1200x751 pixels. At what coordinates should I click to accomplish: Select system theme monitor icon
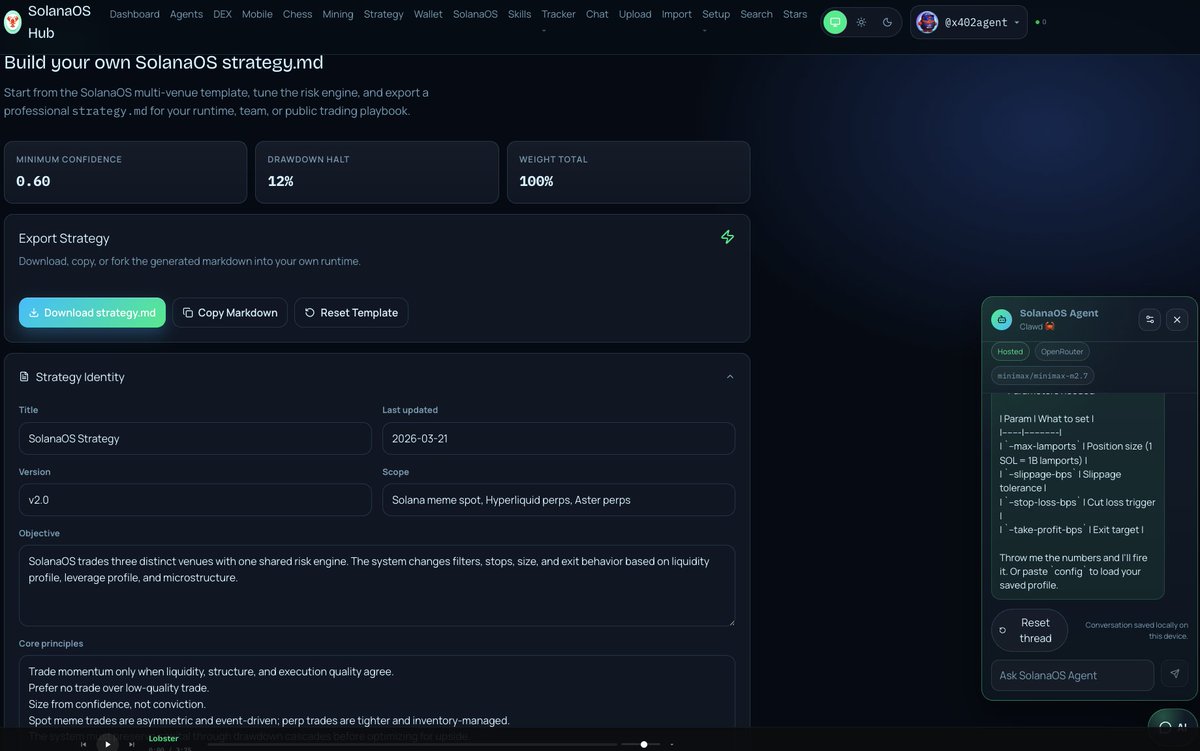click(835, 22)
